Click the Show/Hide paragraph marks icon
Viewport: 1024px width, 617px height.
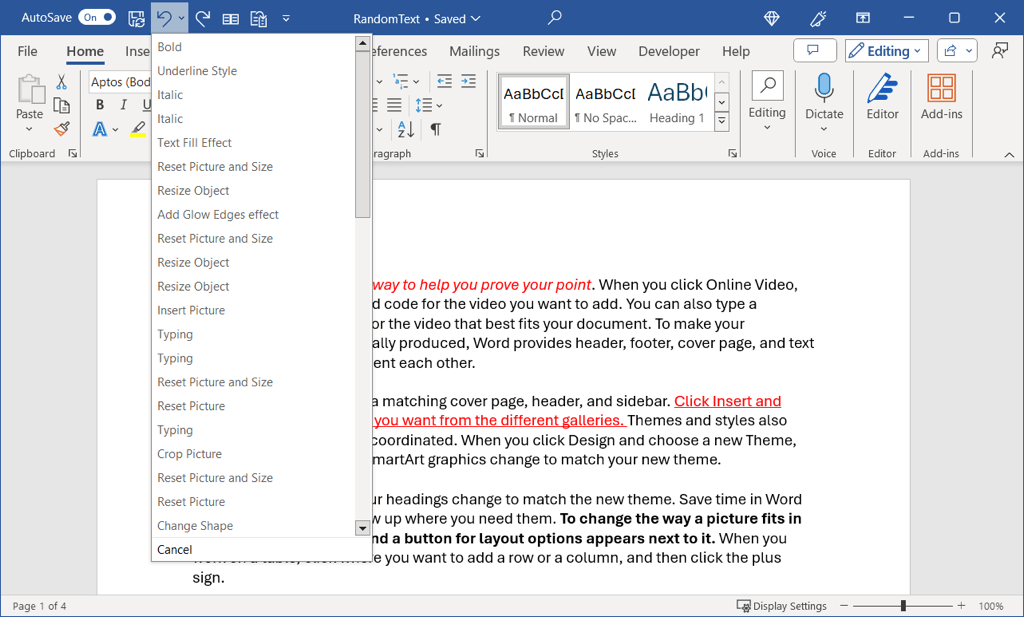click(436, 129)
